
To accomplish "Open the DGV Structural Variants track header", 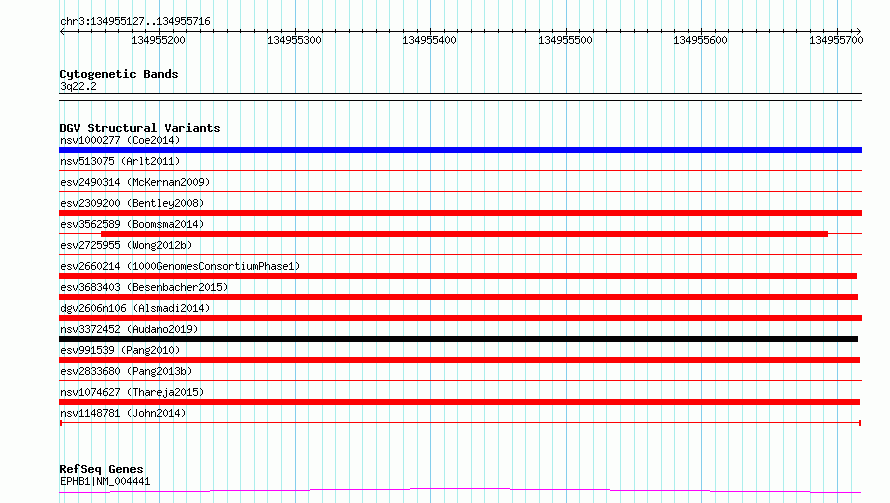I will pos(140,128).
